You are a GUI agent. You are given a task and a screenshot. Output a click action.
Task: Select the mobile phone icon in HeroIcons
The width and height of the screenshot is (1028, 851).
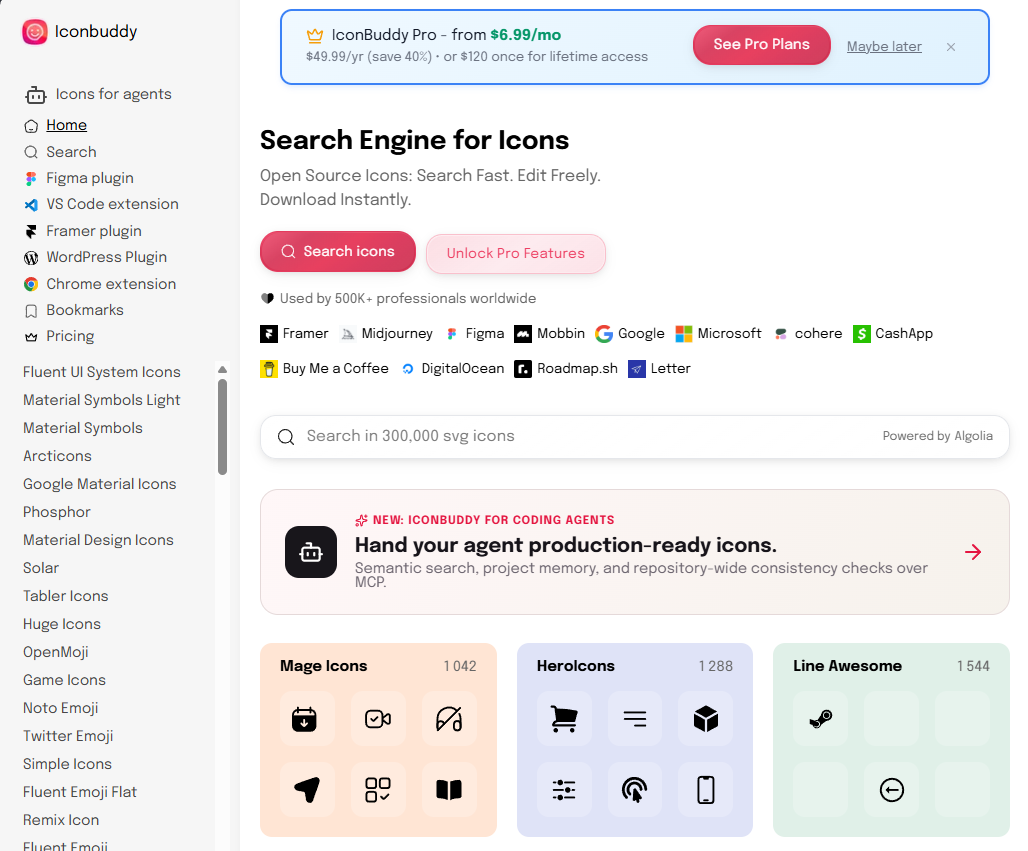705,789
